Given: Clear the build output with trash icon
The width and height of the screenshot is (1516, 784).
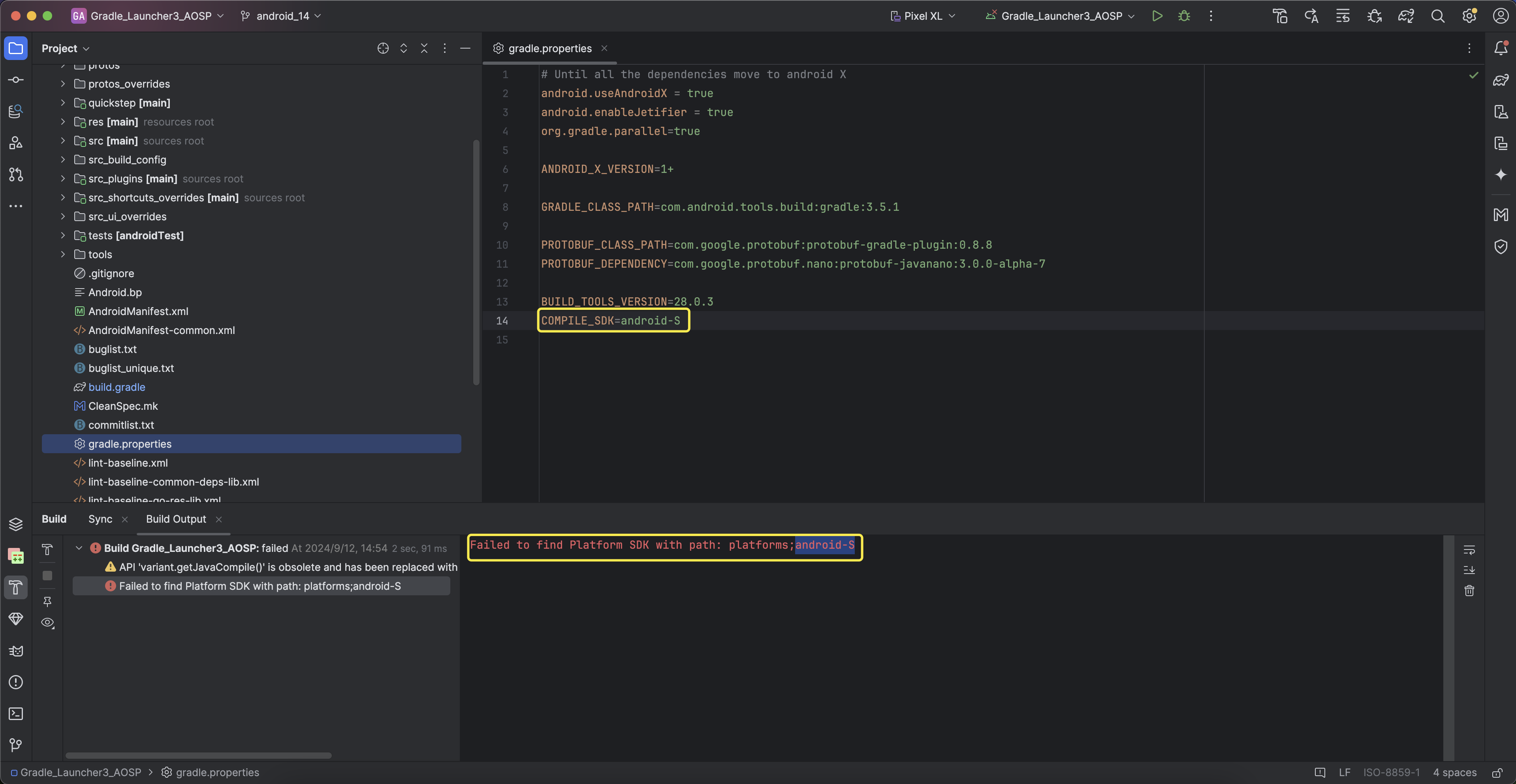Looking at the screenshot, I should pyautogui.click(x=1469, y=591).
